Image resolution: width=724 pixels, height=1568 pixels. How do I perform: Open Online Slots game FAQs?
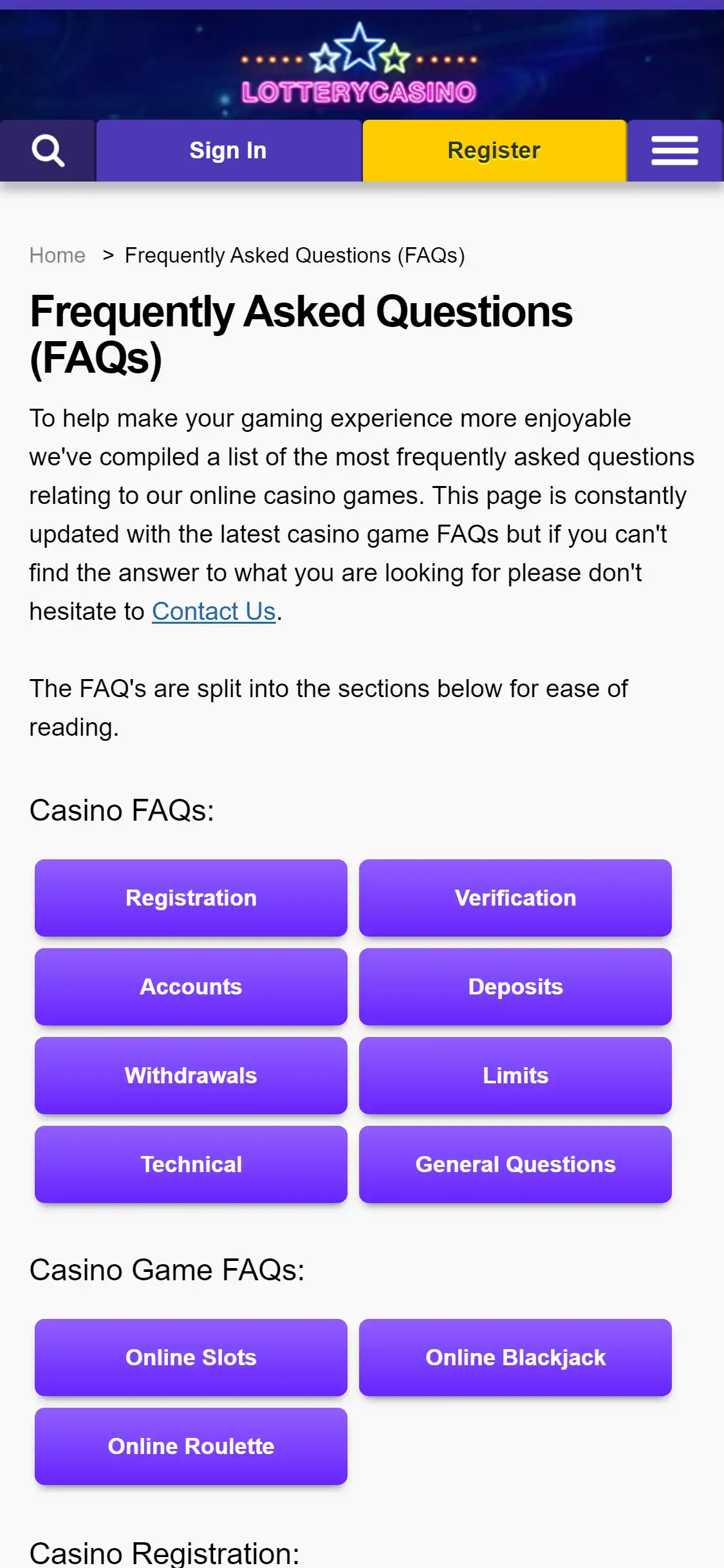click(x=191, y=1358)
